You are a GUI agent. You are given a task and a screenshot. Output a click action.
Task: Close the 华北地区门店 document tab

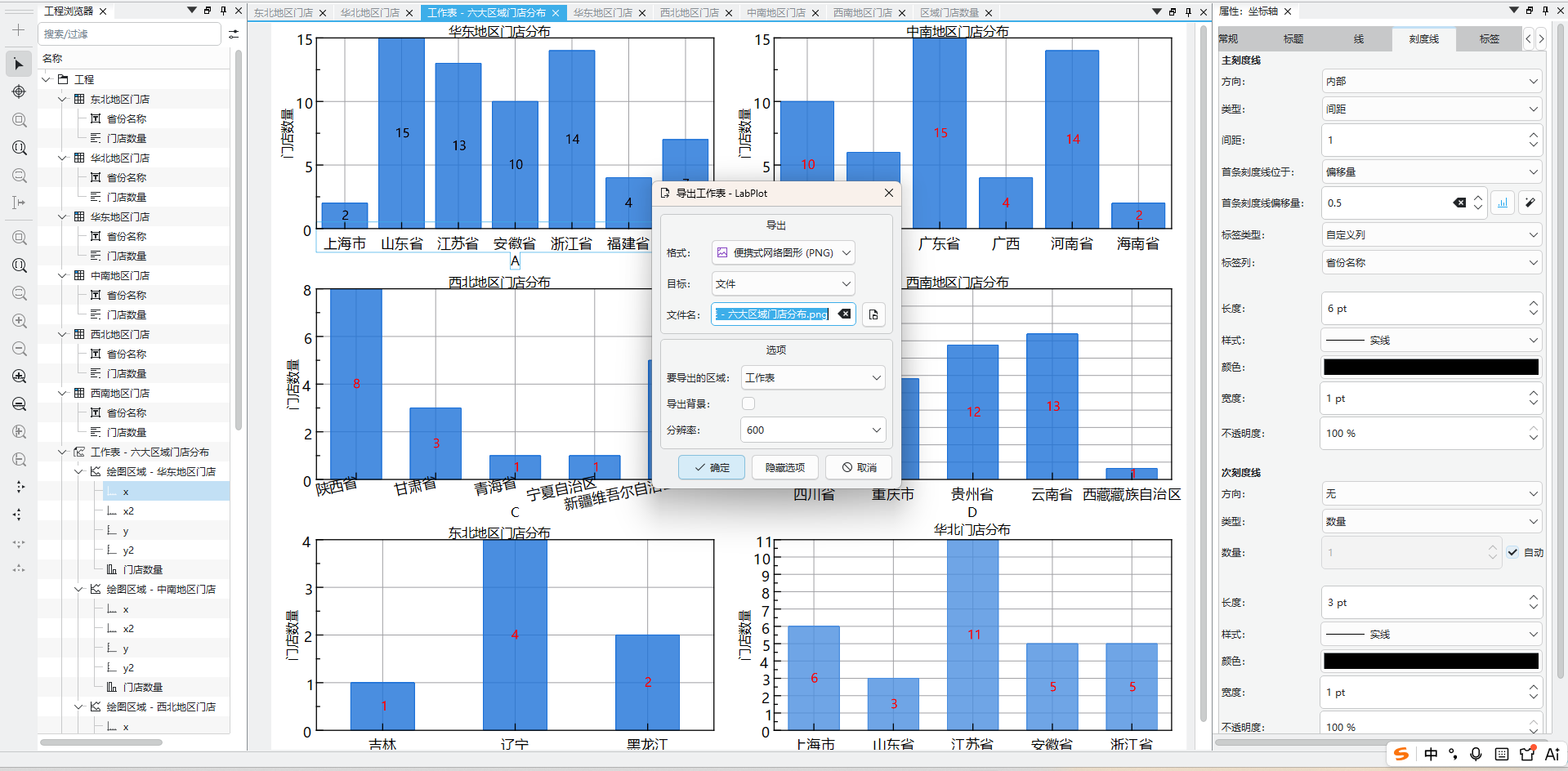pos(409,13)
